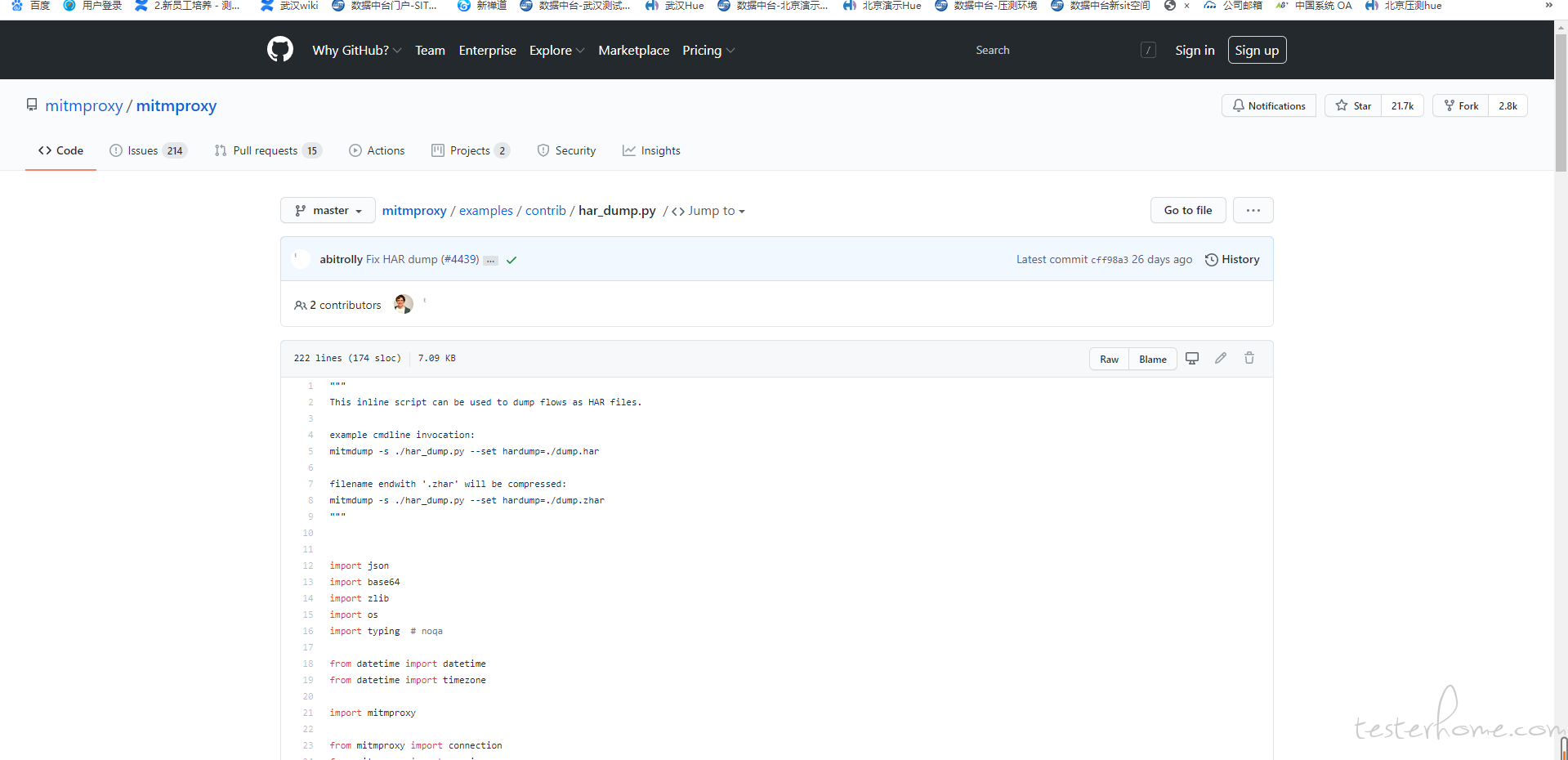Click the repository book icon
The height and width of the screenshot is (760, 1568).
[x=32, y=105]
